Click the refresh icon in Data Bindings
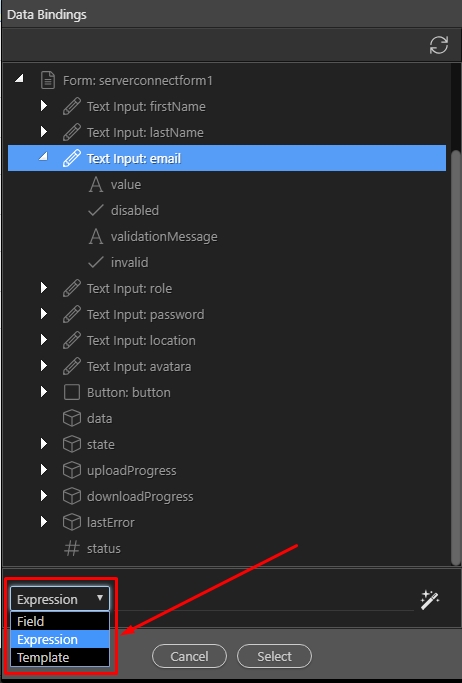The image size is (462, 683). (x=438, y=45)
